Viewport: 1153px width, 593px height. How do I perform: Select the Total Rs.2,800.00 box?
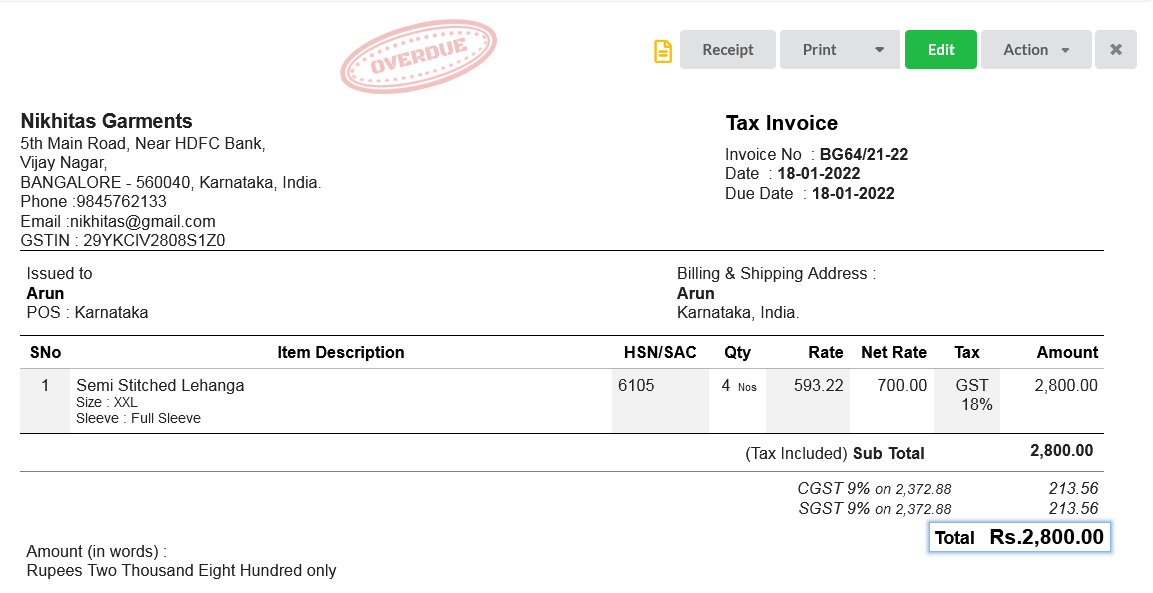[x=1019, y=537]
